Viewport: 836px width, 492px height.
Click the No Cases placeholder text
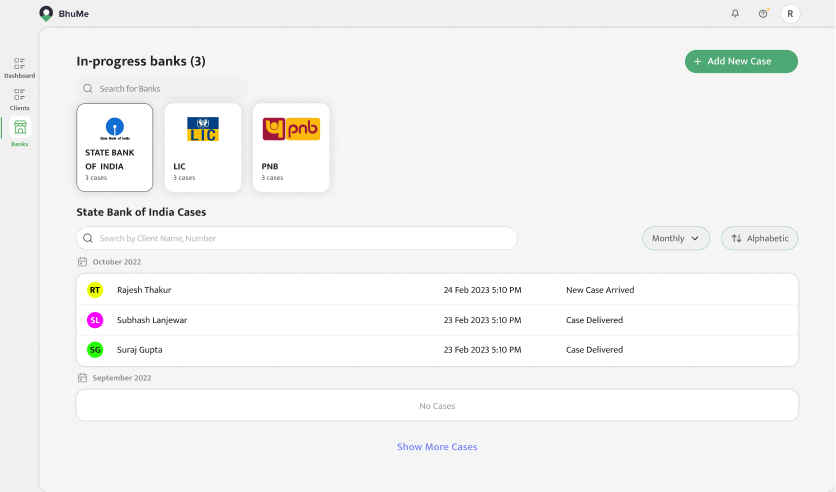437,406
